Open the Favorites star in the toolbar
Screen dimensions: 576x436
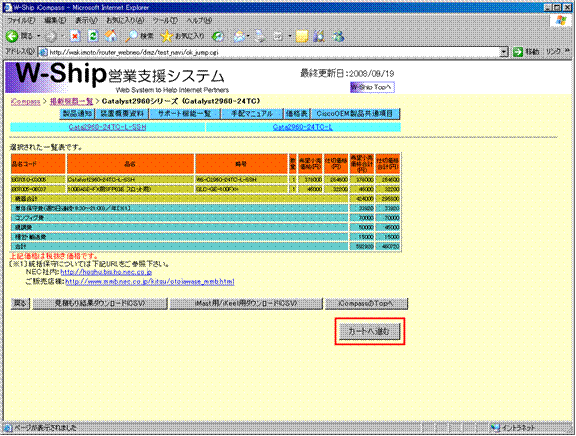click(x=183, y=36)
